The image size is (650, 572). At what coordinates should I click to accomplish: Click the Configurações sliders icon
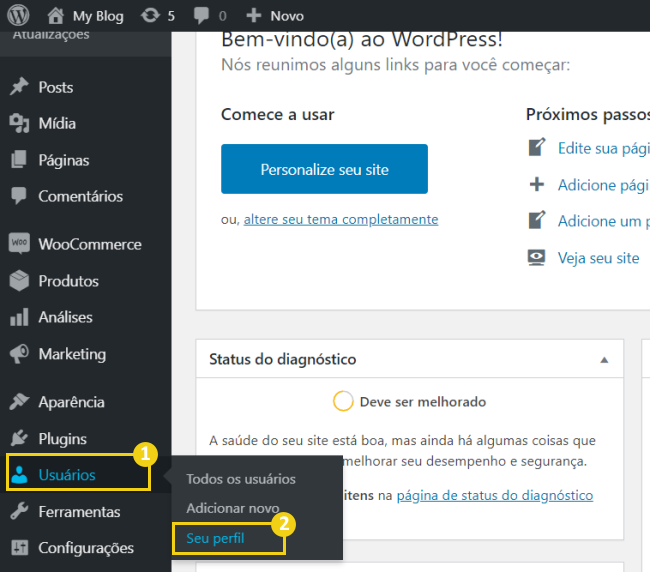[19, 548]
